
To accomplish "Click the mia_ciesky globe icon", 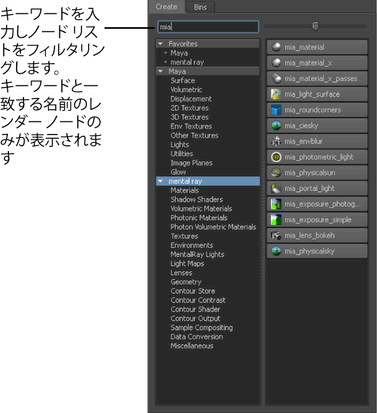I will [x=276, y=125].
